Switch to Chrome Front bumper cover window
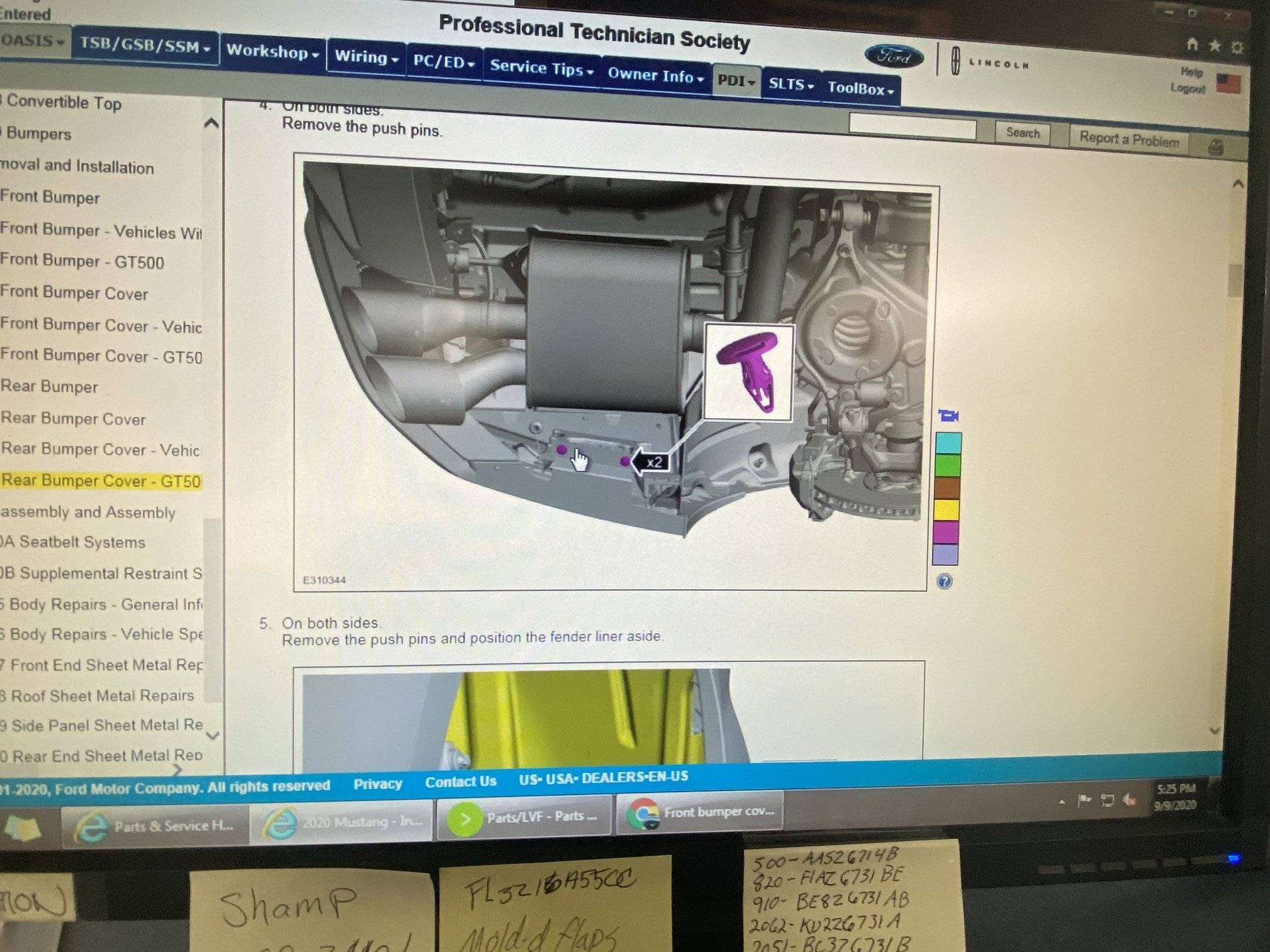The height and width of the screenshot is (952, 1270). (700, 812)
